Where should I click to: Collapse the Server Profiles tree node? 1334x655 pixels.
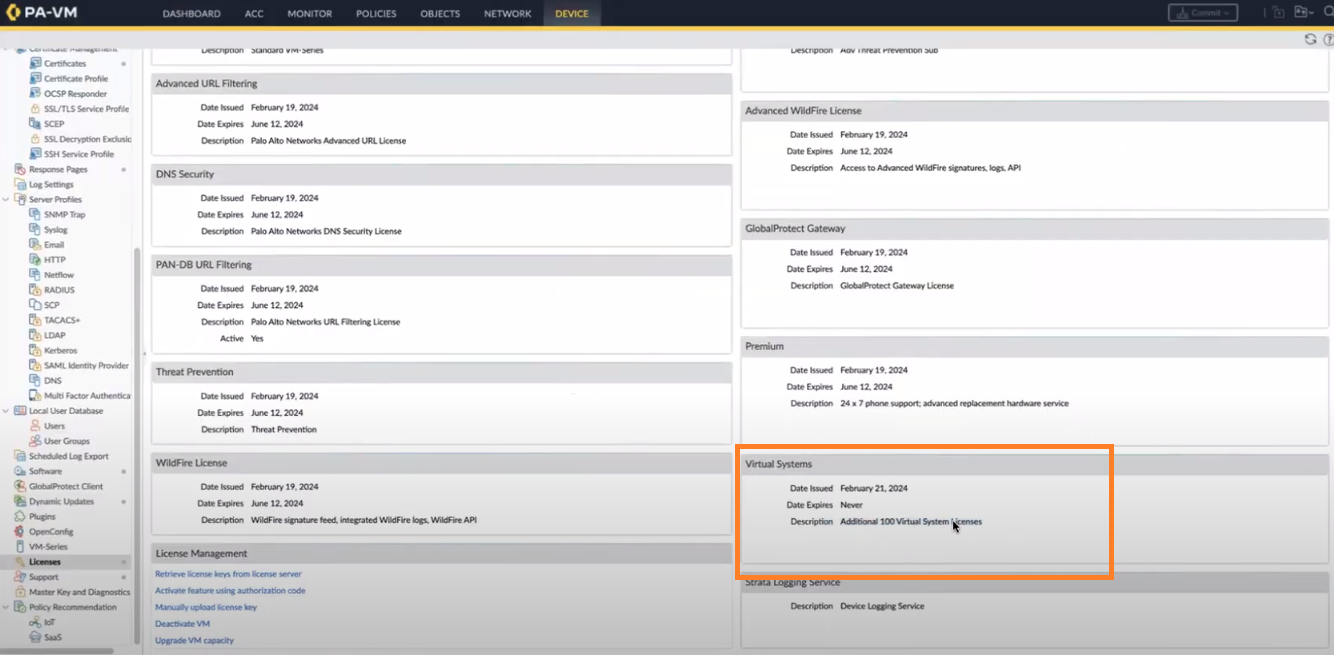coord(7,200)
